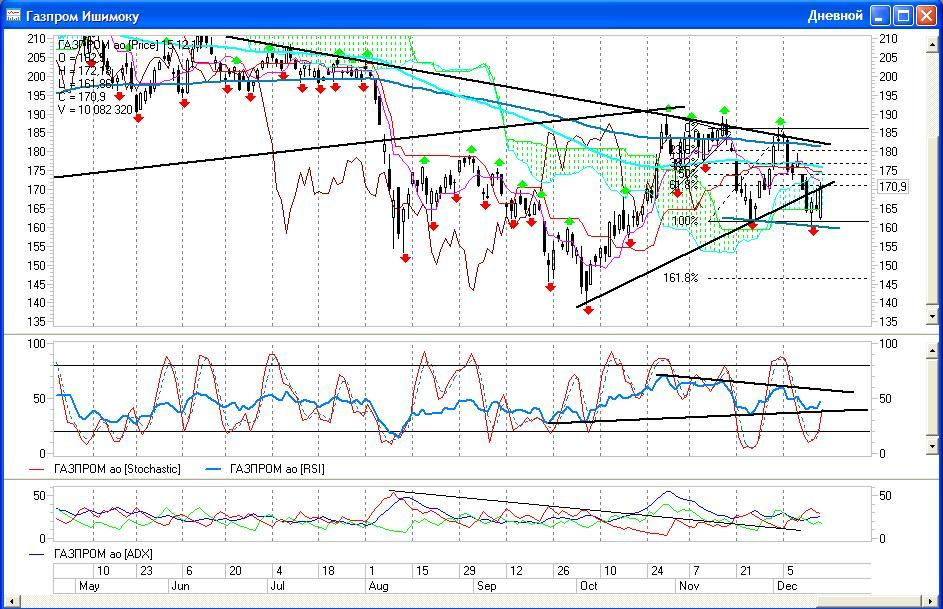Click the L = 161,86 low value
The image size is (943, 609).
pyautogui.click(x=85, y=84)
